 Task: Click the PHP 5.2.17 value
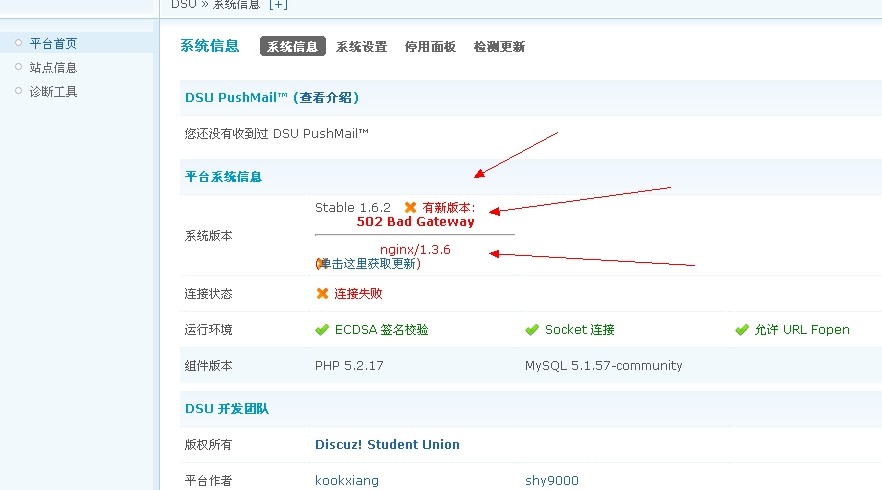click(x=349, y=366)
